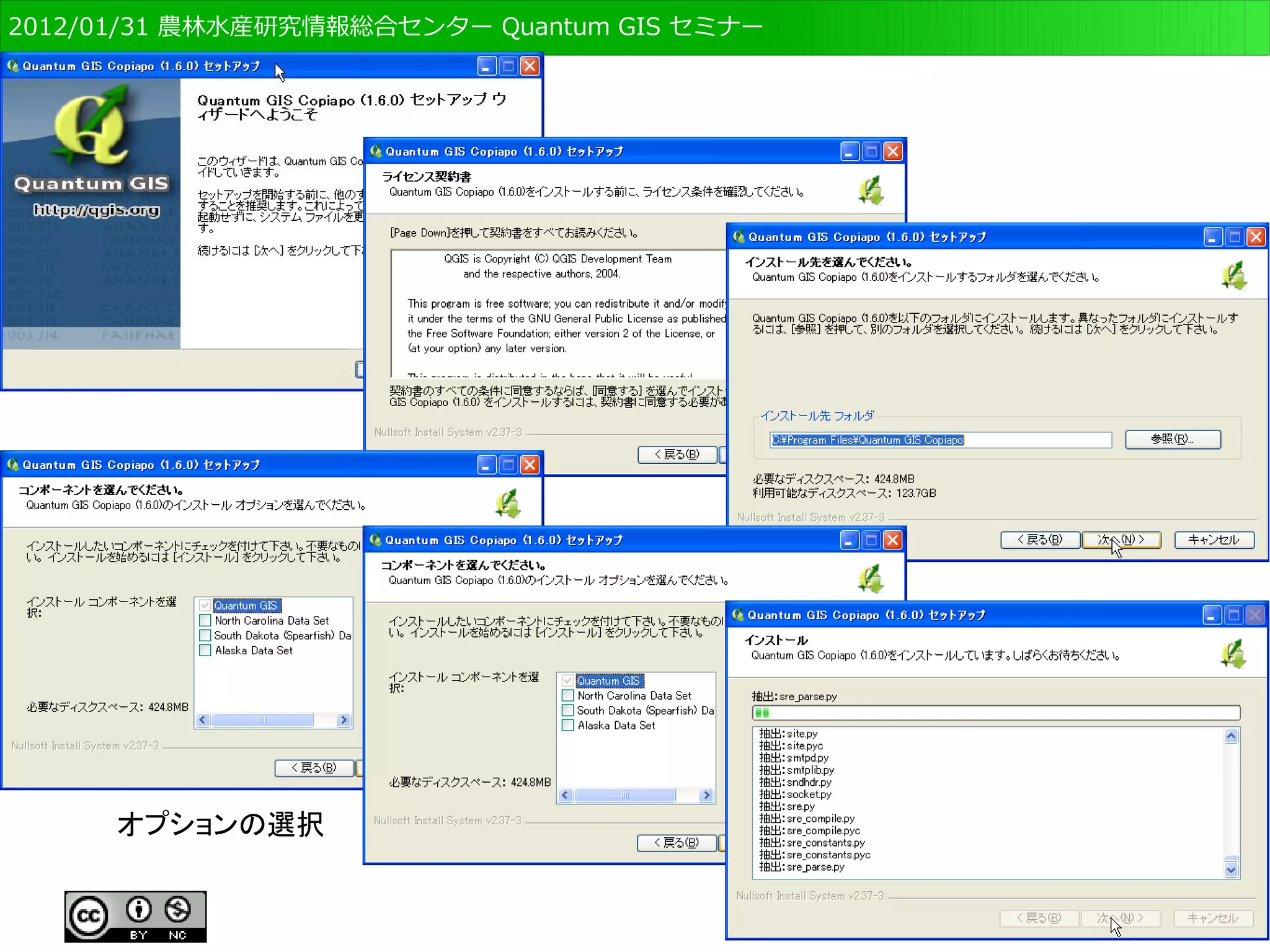The image size is (1270, 952).
Task: Click inside the GNU license text box
Action: coord(558,313)
